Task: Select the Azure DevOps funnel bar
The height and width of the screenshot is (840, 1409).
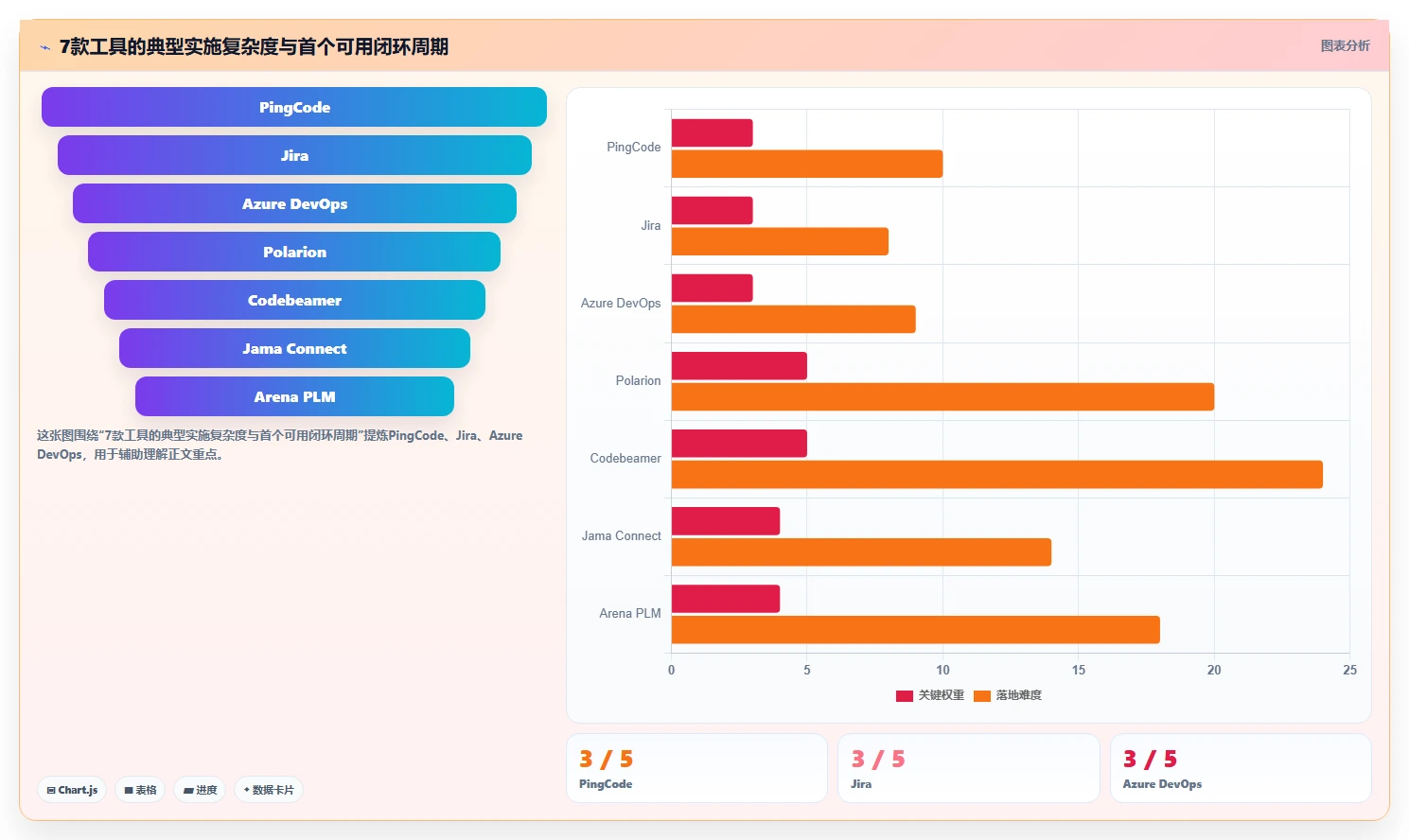Action: pyautogui.click(x=294, y=203)
